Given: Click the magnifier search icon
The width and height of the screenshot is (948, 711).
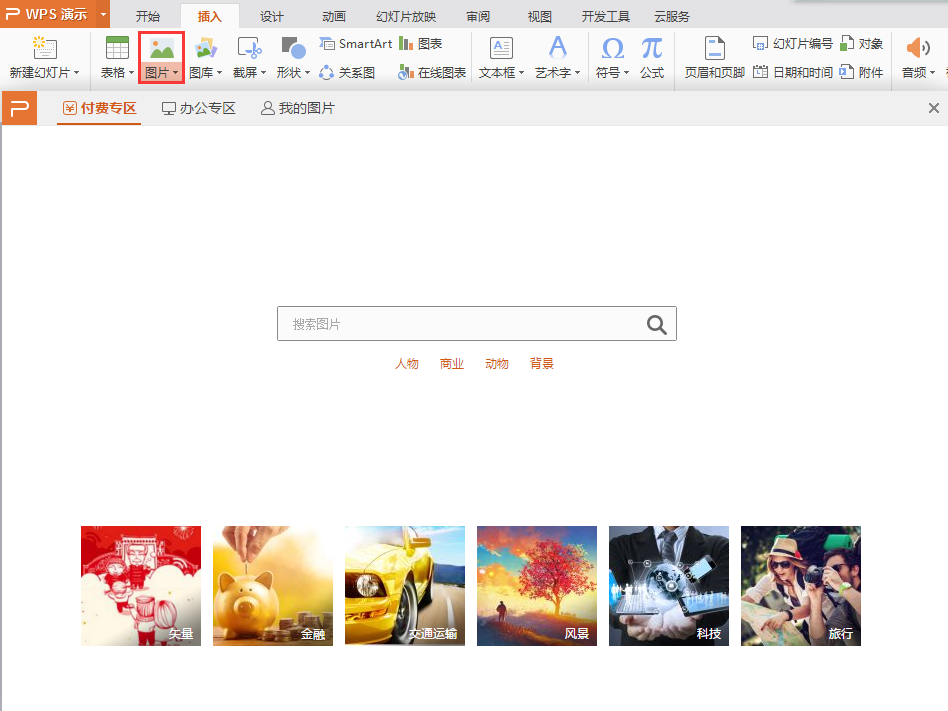Looking at the screenshot, I should 656,324.
